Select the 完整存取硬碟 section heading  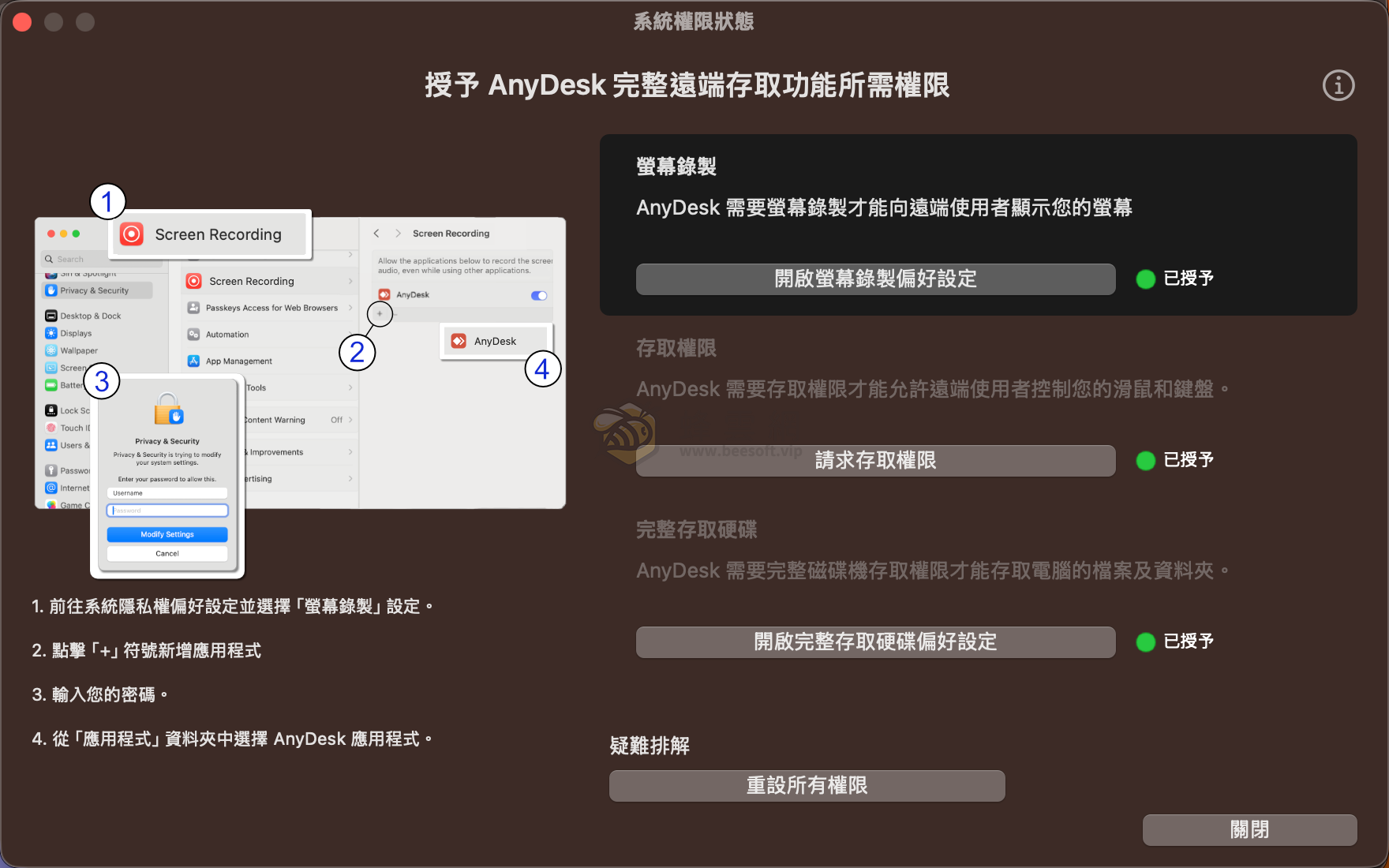[x=696, y=529]
